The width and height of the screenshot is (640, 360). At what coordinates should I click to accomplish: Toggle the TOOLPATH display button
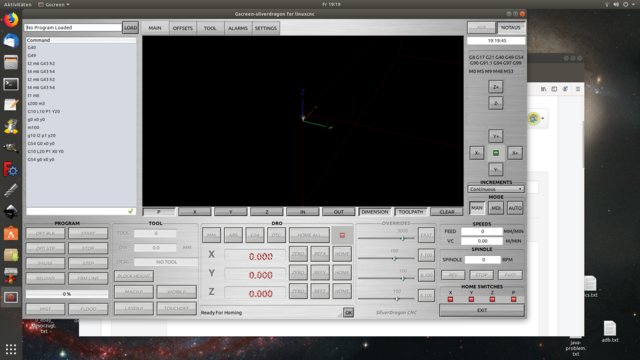click(x=411, y=212)
